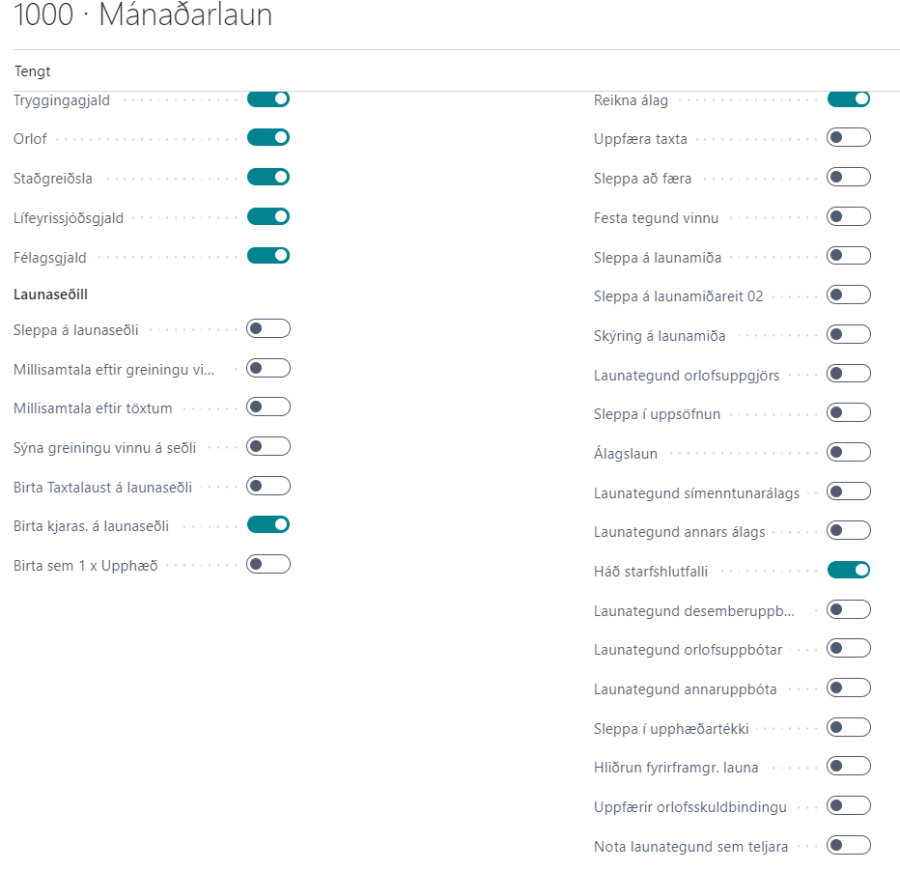Switch off Félagsgjald toggle
The width and height of the screenshot is (900, 870).
click(x=268, y=256)
